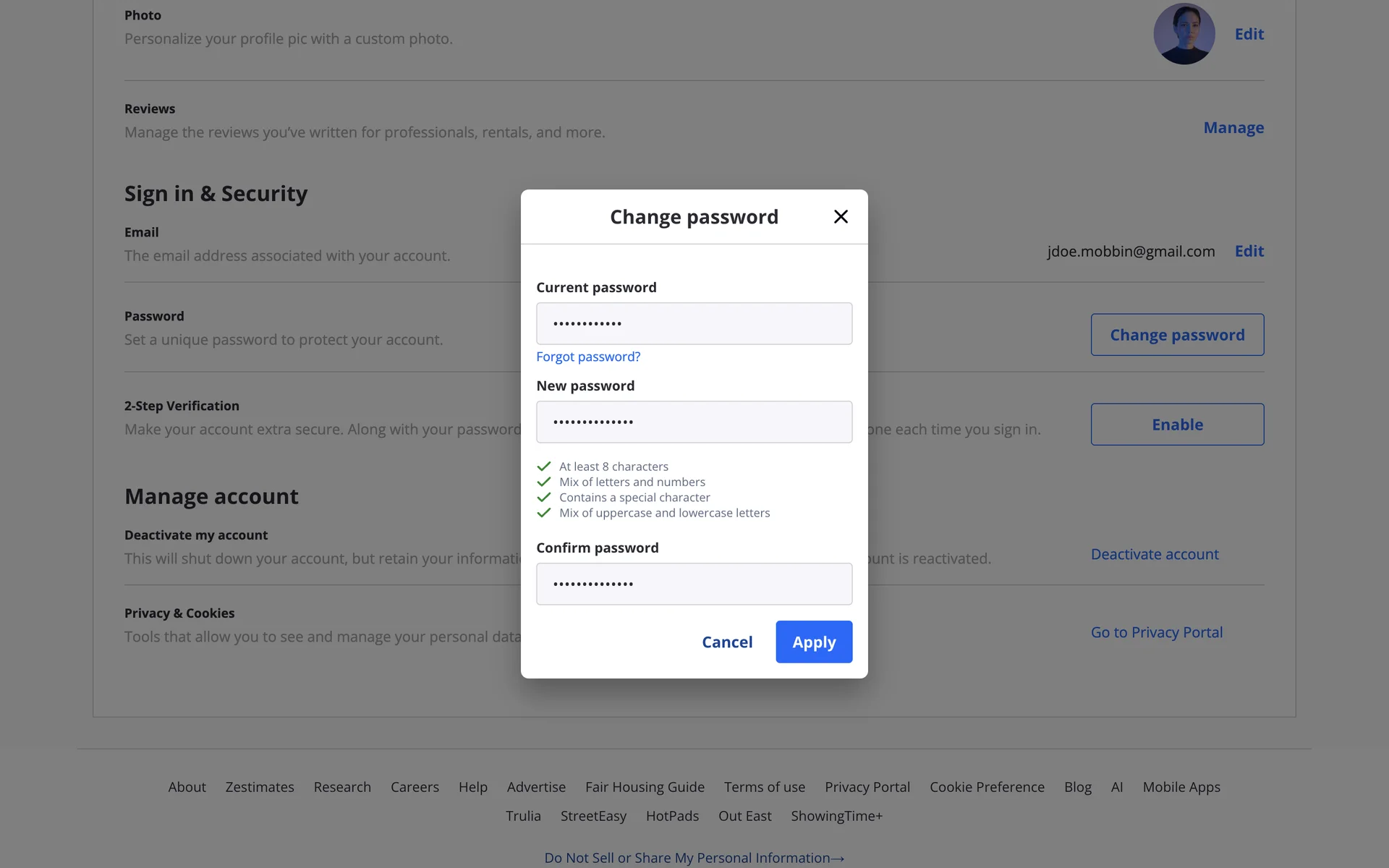Open Terms of use in footer
The width and height of the screenshot is (1389, 868).
765,787
